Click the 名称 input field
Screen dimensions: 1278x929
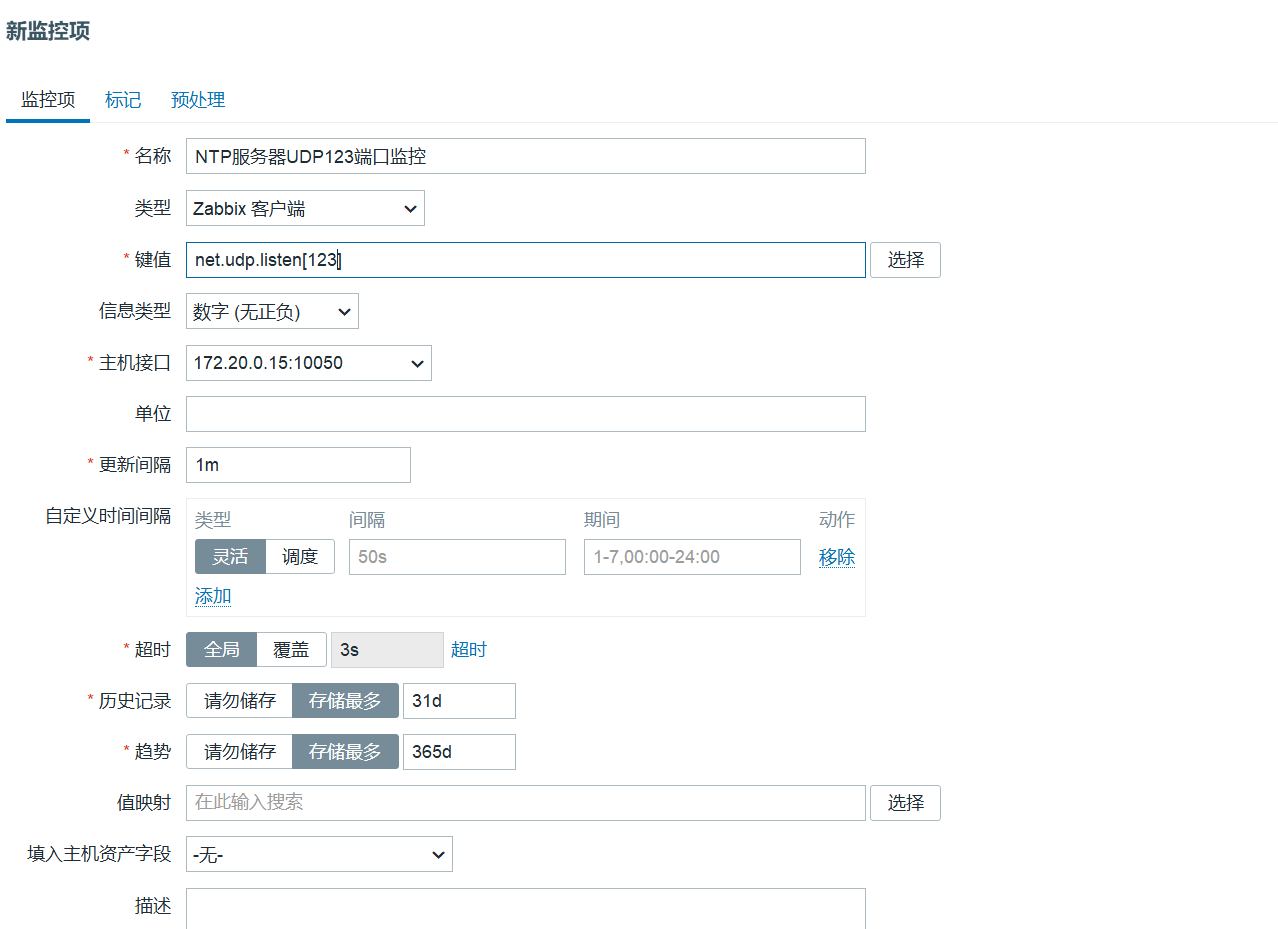525,156
